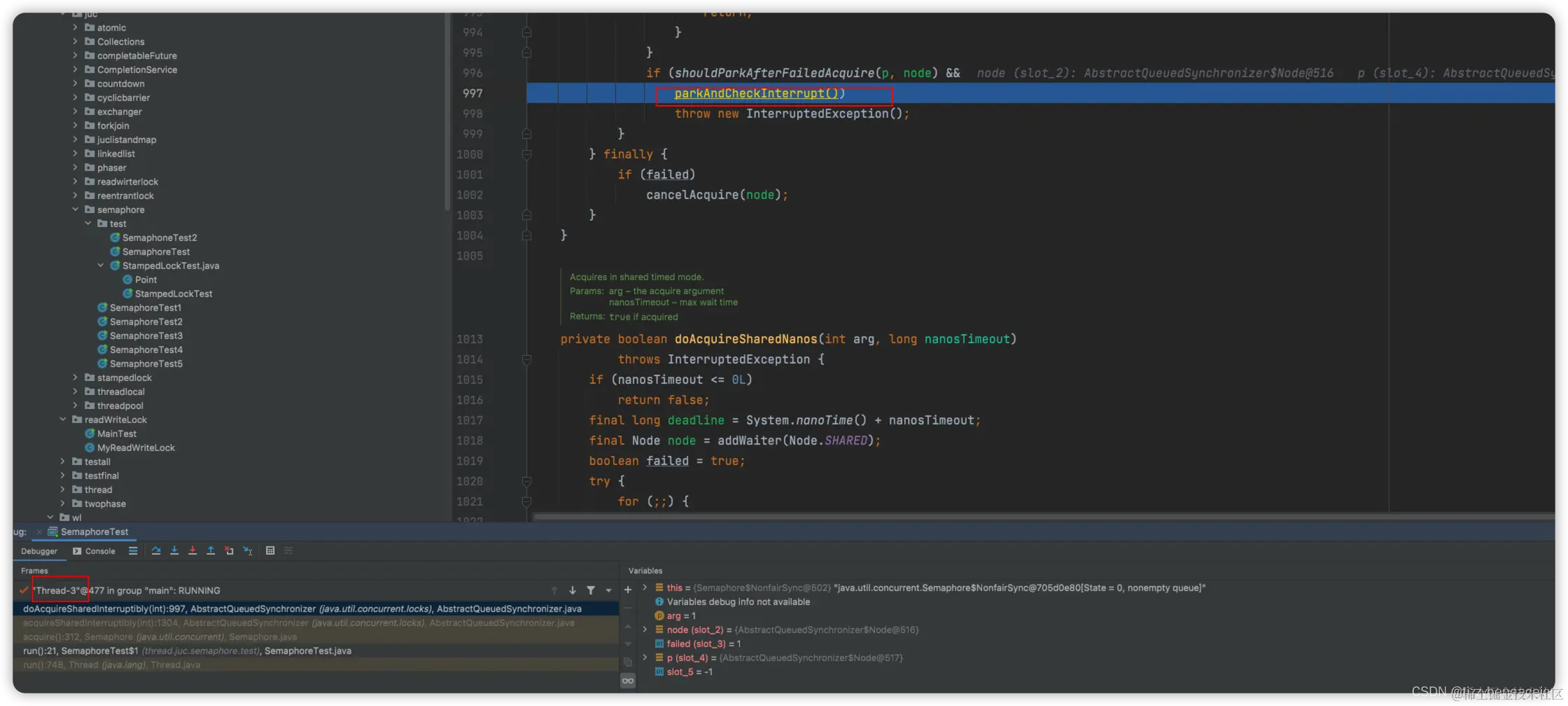The width and height of the screenshot is (1568, 706).
Task: Collapse the StampedLockTest.java node
Action: (101, 265)
